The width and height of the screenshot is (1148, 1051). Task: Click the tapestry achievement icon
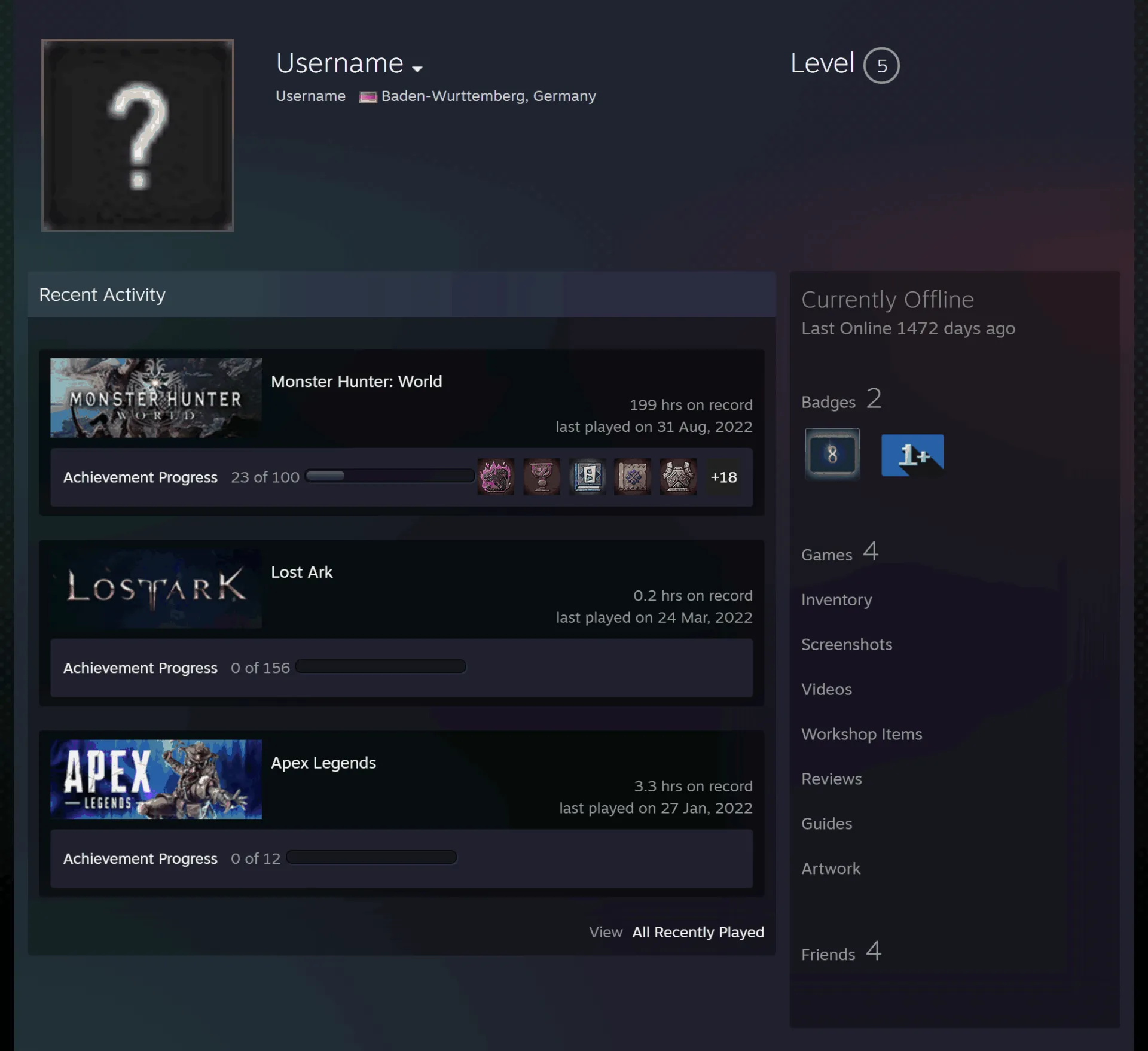[633, 477]
